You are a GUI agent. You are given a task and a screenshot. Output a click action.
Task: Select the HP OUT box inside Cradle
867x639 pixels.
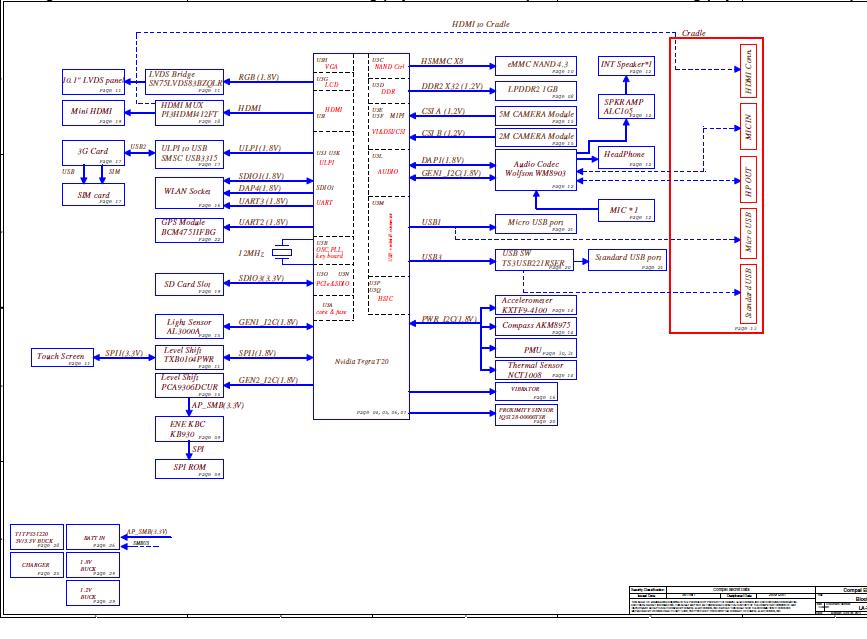[749, 180]
